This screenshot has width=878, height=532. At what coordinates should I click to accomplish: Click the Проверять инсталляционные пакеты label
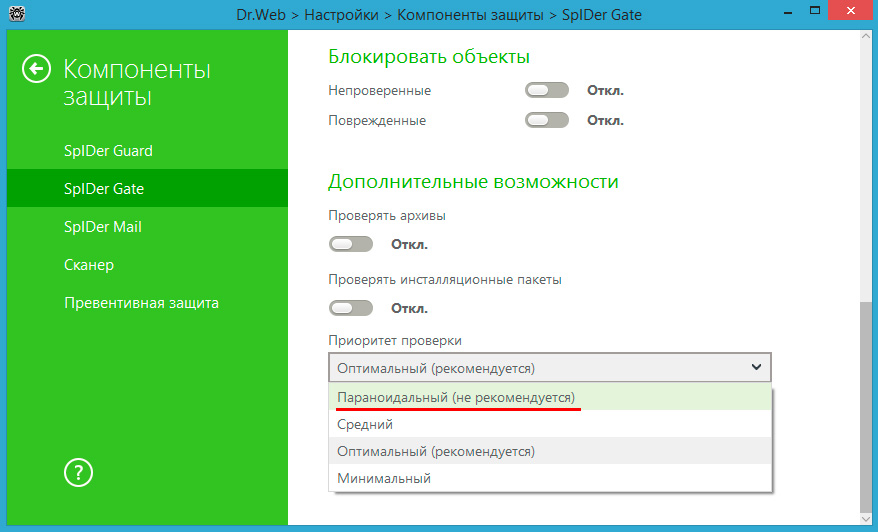[x=445, y=279]
